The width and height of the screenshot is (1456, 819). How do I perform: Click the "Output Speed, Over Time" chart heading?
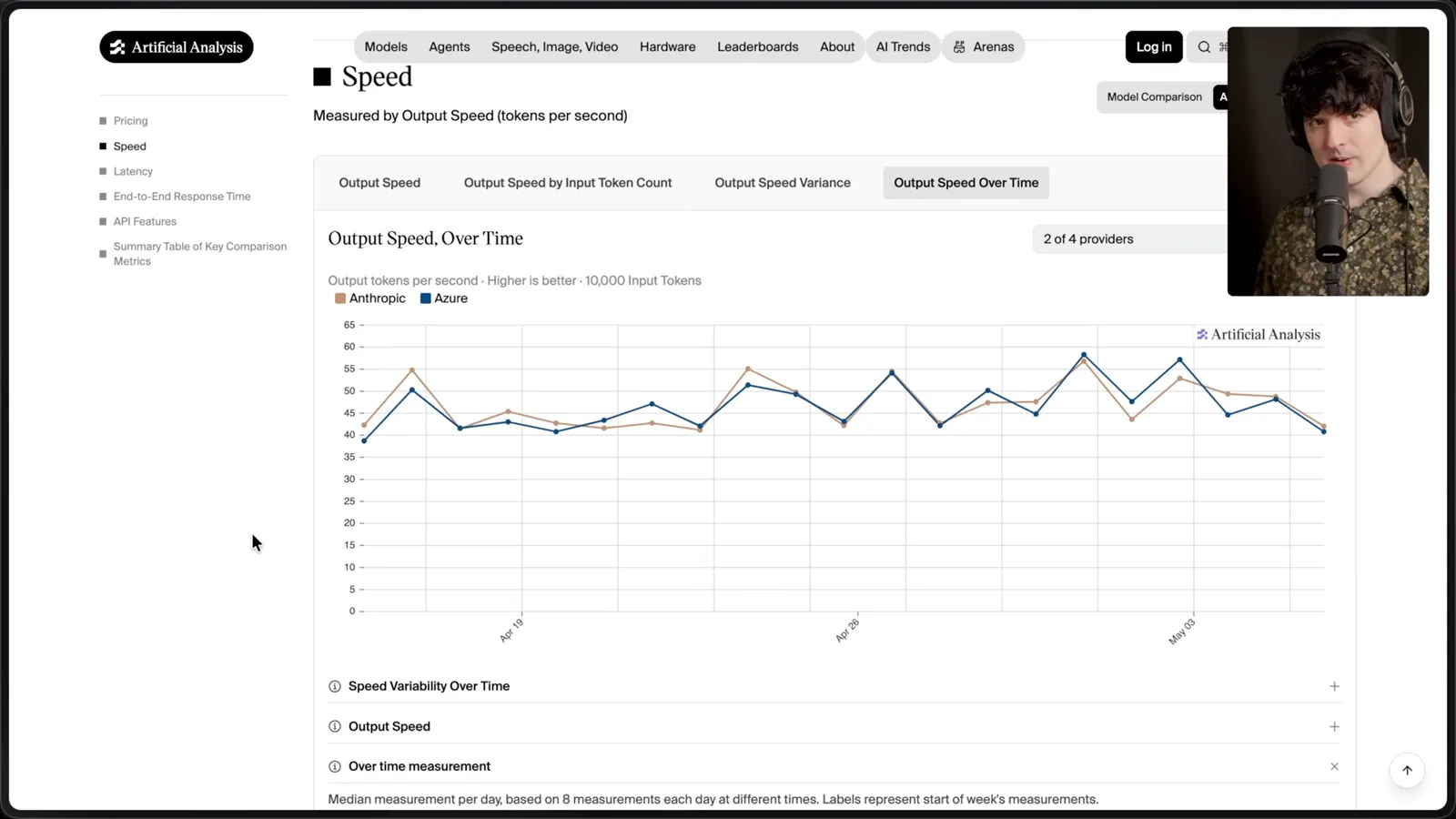pos(426,238)
